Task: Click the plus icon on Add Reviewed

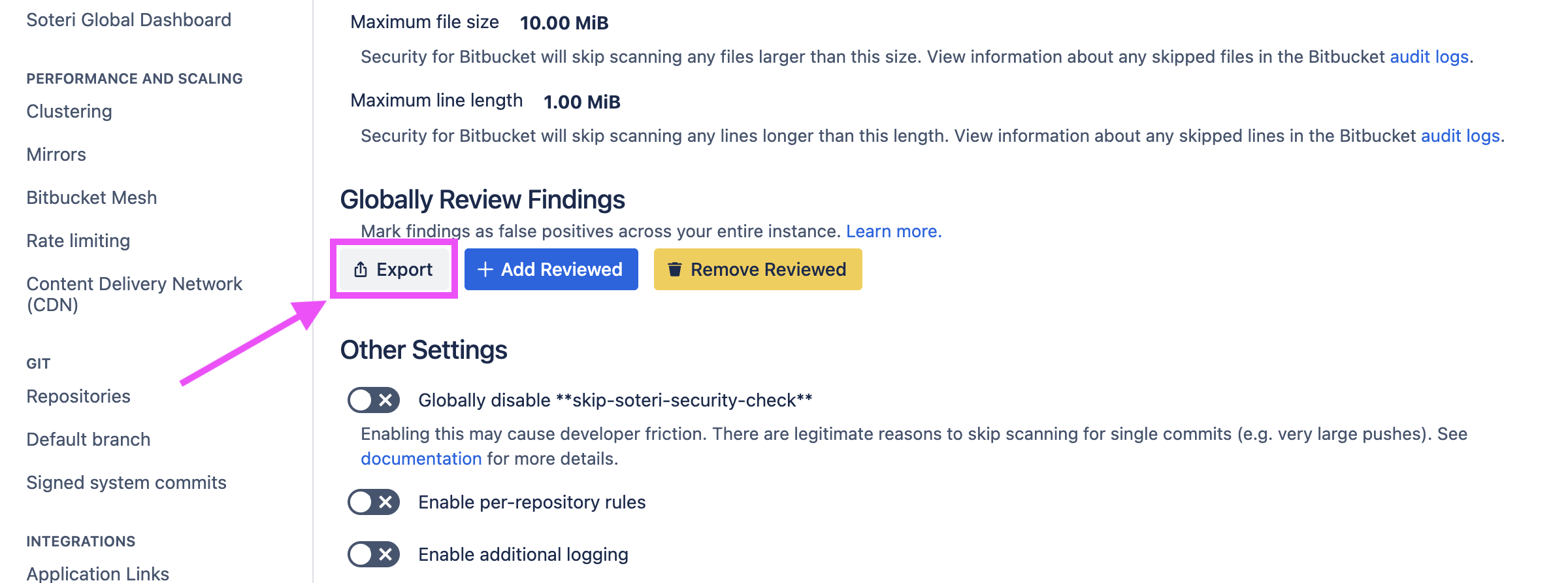Action: (x=485, y=269)
